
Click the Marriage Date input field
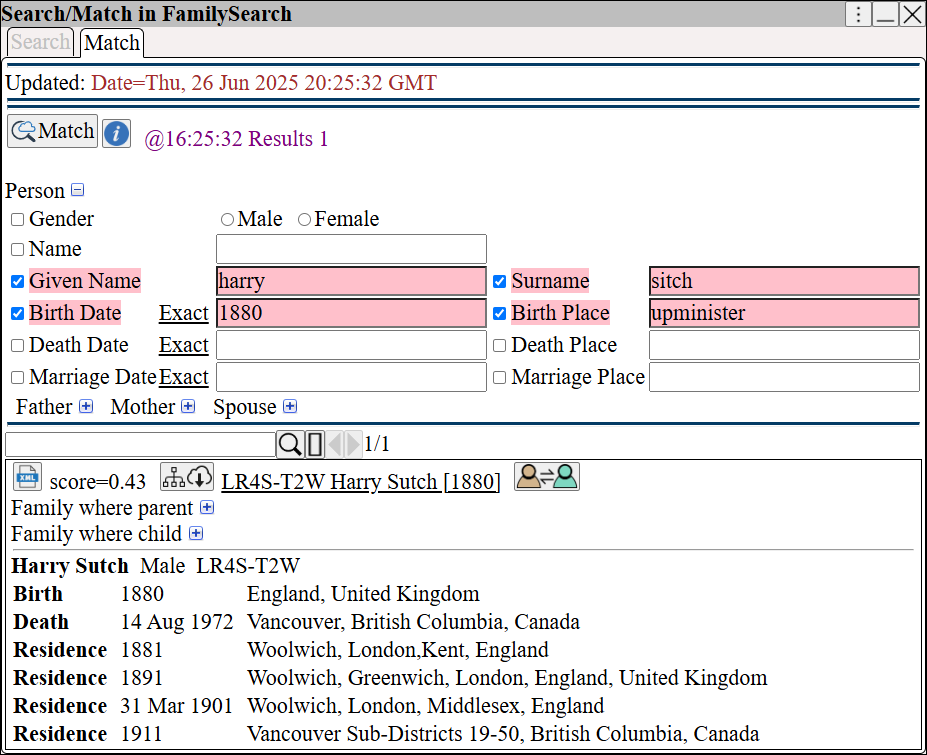[351, 377]
